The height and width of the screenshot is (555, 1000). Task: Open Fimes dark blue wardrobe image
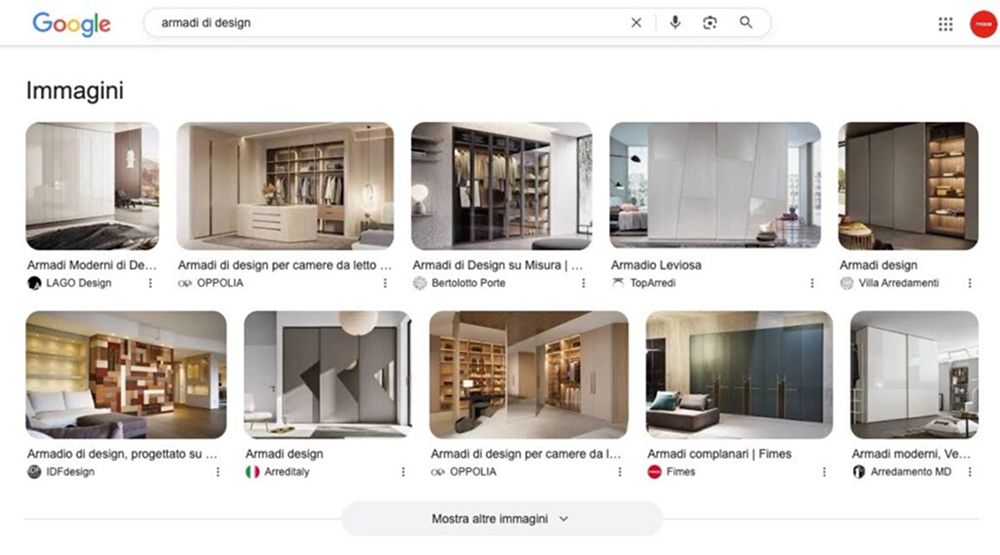pyautogui.click(x=739, y=375)
